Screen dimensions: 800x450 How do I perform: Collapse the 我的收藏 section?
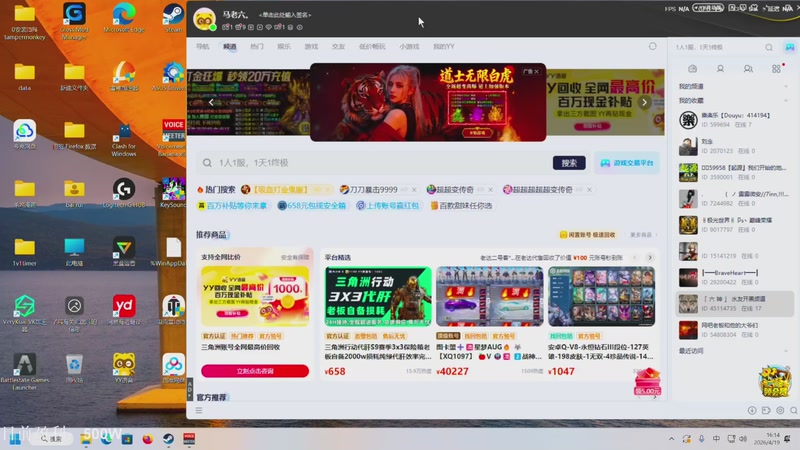tap(786, 101)
